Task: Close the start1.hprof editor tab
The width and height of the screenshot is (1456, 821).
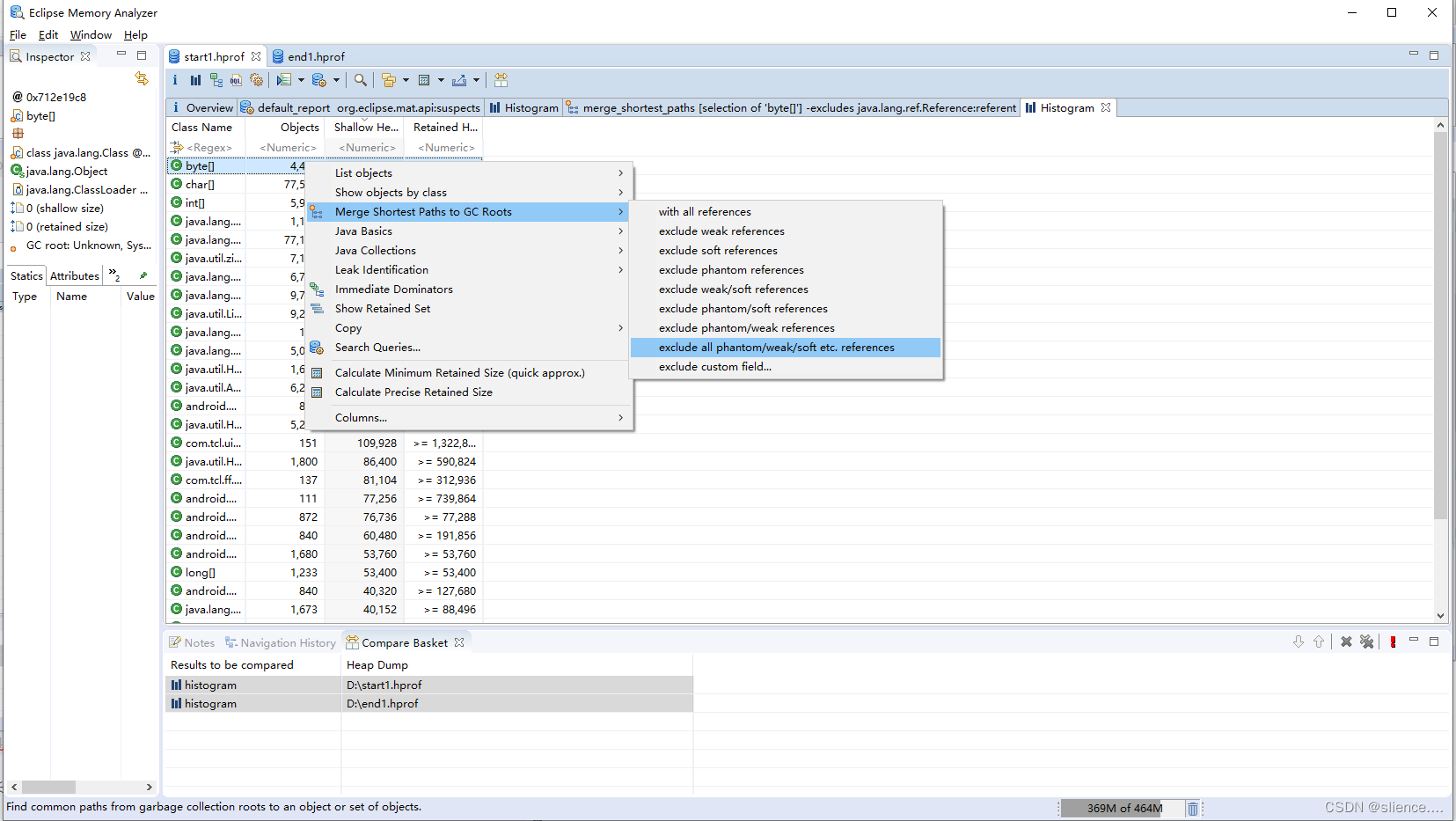Action: [256, 56]
